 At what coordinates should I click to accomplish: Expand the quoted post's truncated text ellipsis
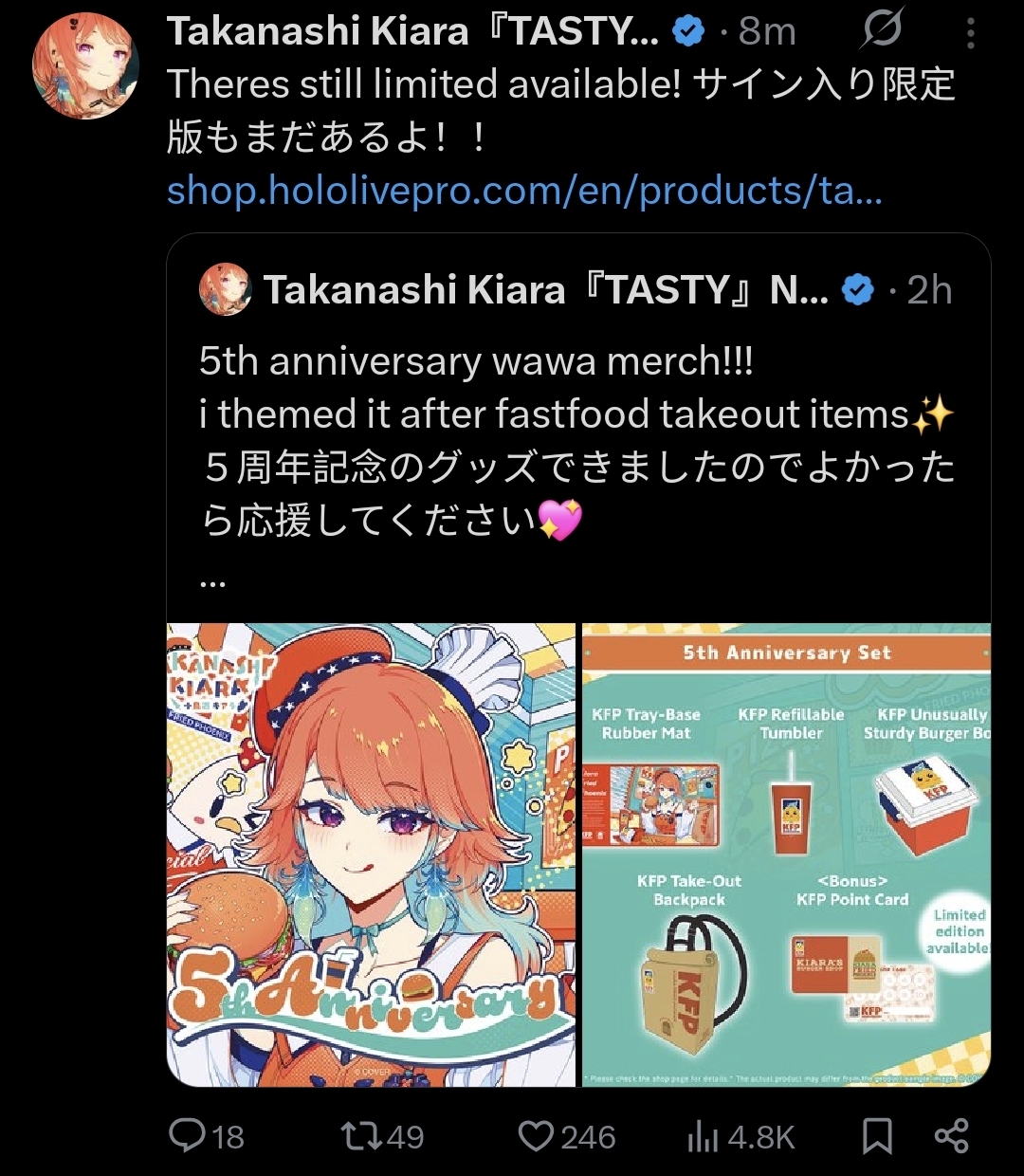(x=213, y=579)
